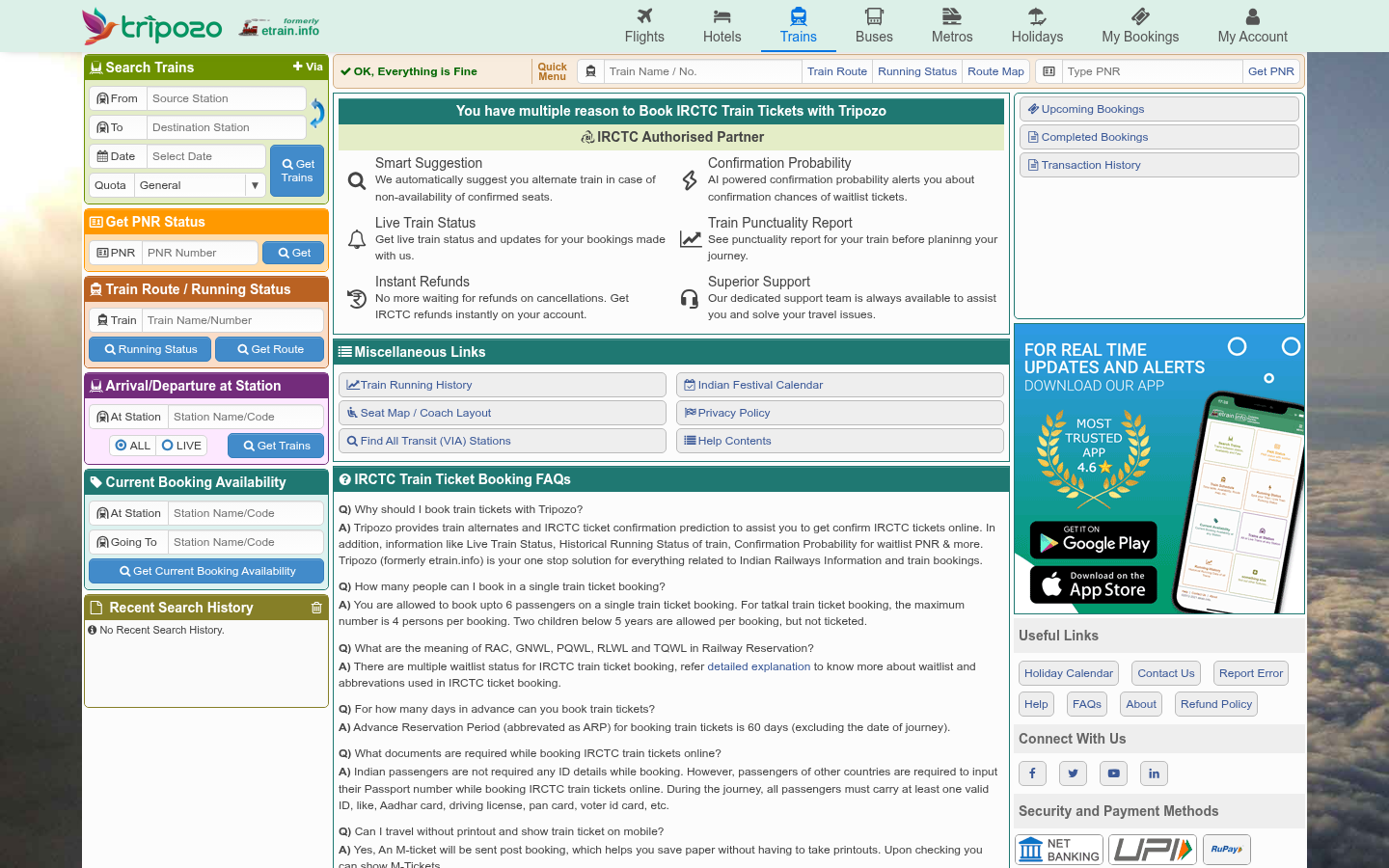Click Get Route button
Image resolution: width=1389 pixels, height=868 pixels.
269,349
